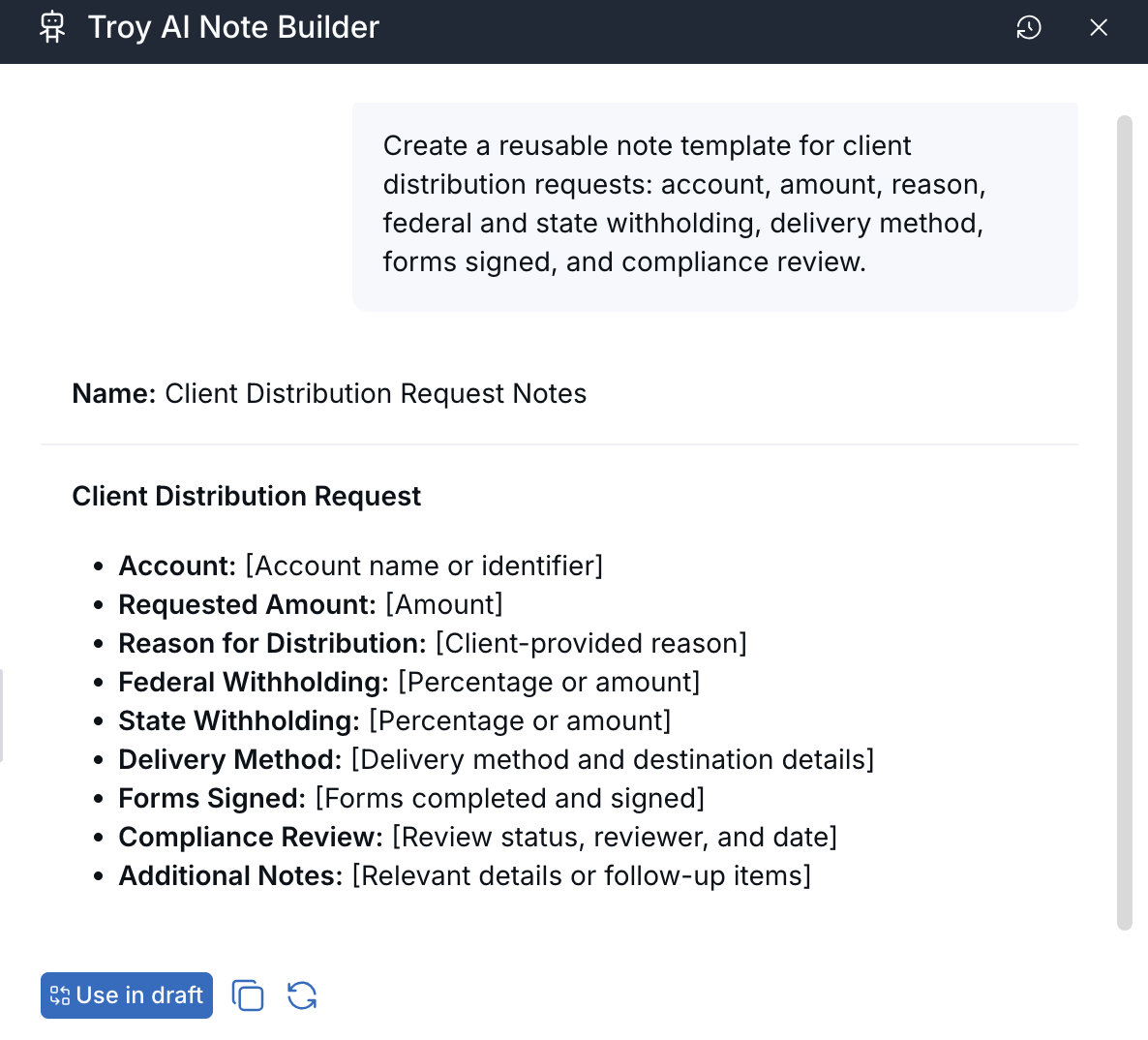Click the Client Distribution Request heading

(246, 497)
